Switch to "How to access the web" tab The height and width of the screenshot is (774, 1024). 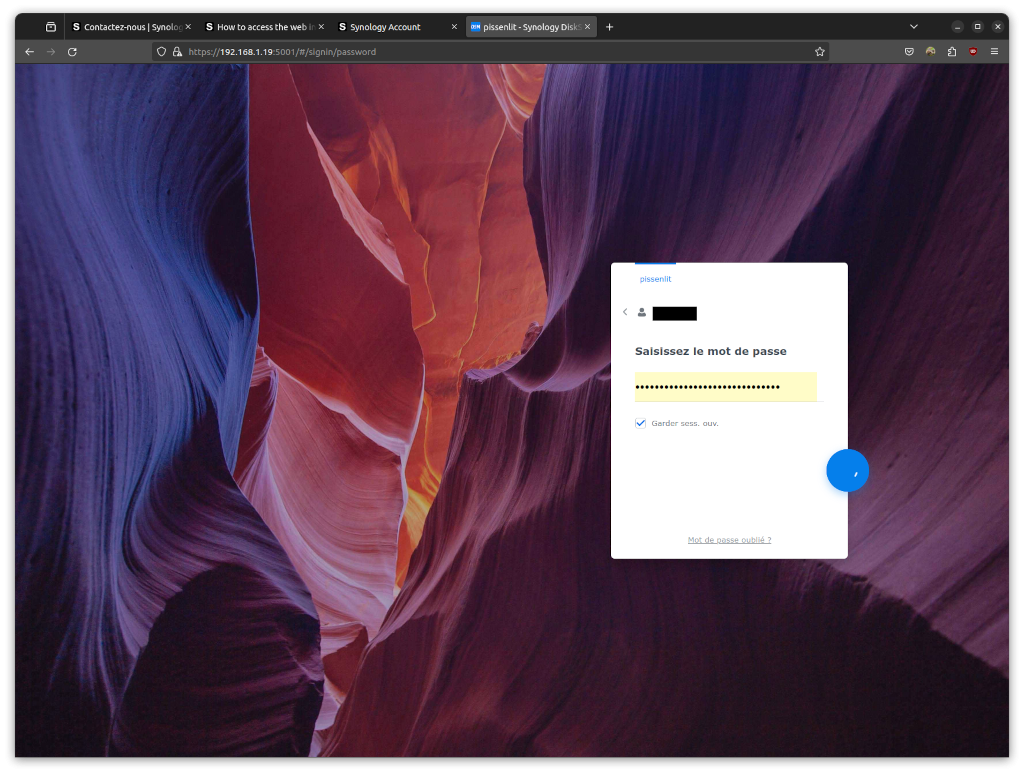pyautogui.click(x=260, y=27)
